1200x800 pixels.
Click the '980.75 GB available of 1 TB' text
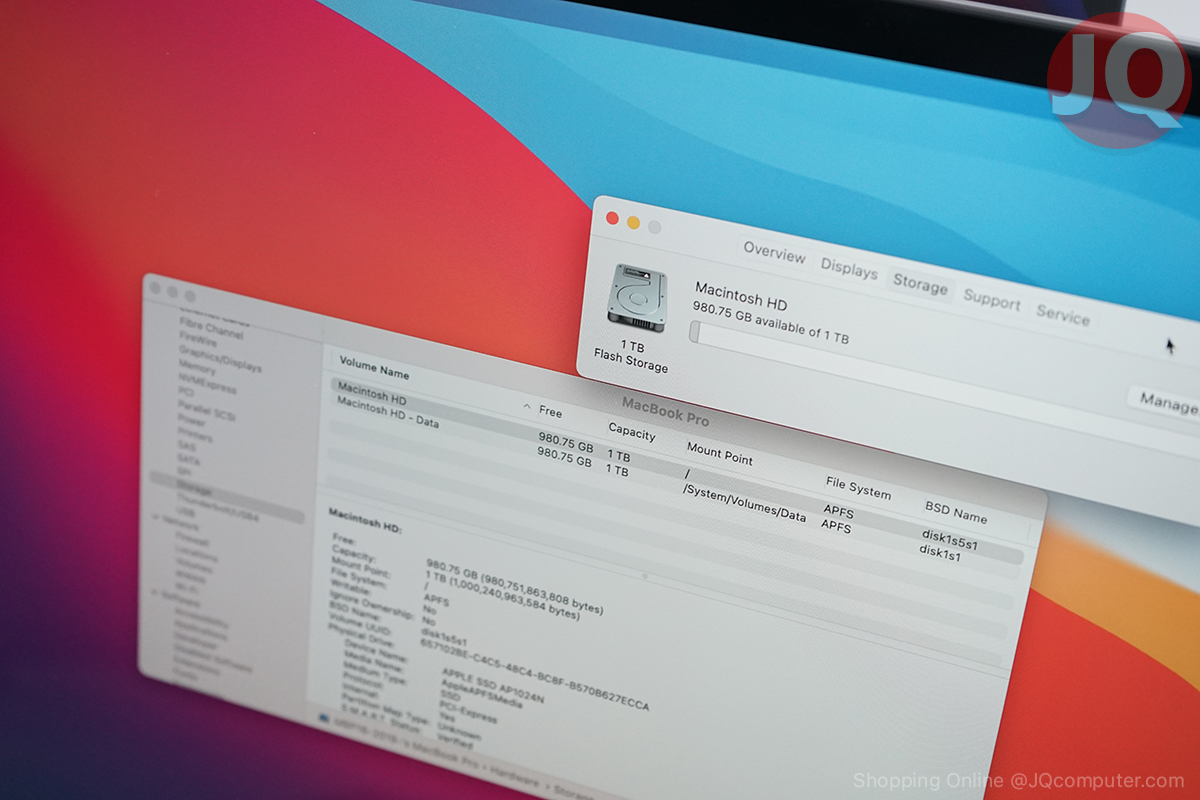tap(771, 324)
